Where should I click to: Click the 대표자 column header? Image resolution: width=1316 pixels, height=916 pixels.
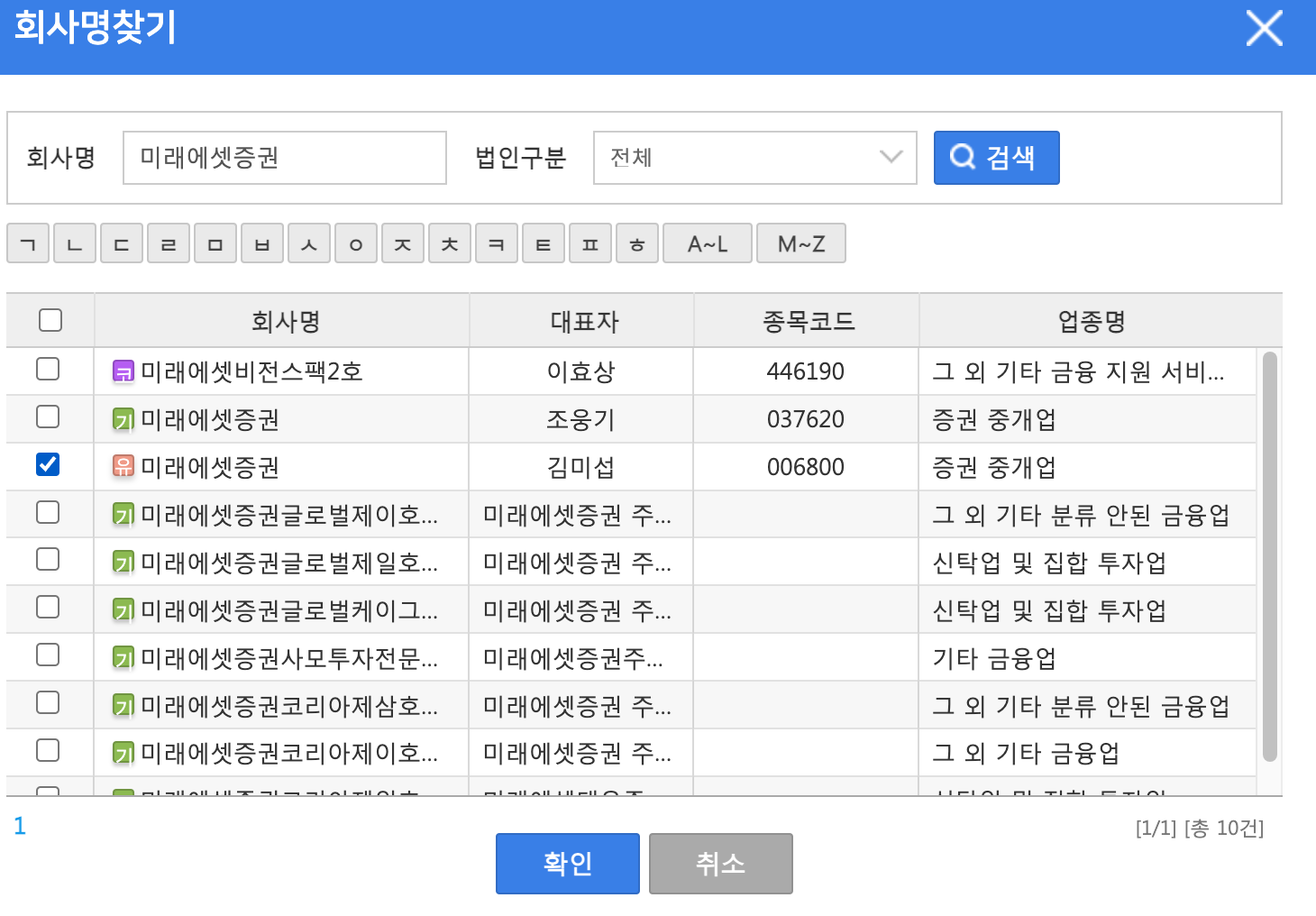(581, 321)
